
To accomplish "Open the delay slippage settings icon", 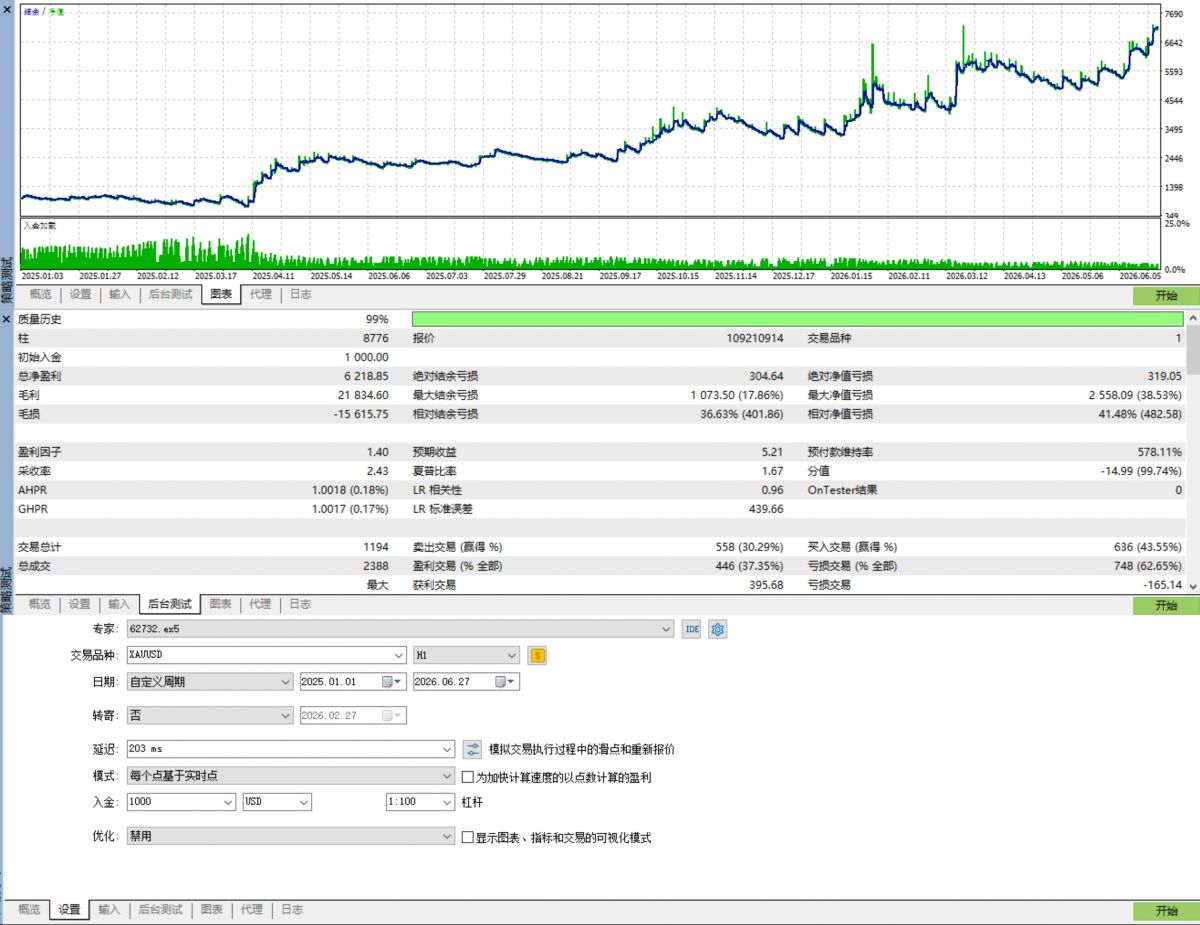I will pyautogui.click(x=473, y=749).
